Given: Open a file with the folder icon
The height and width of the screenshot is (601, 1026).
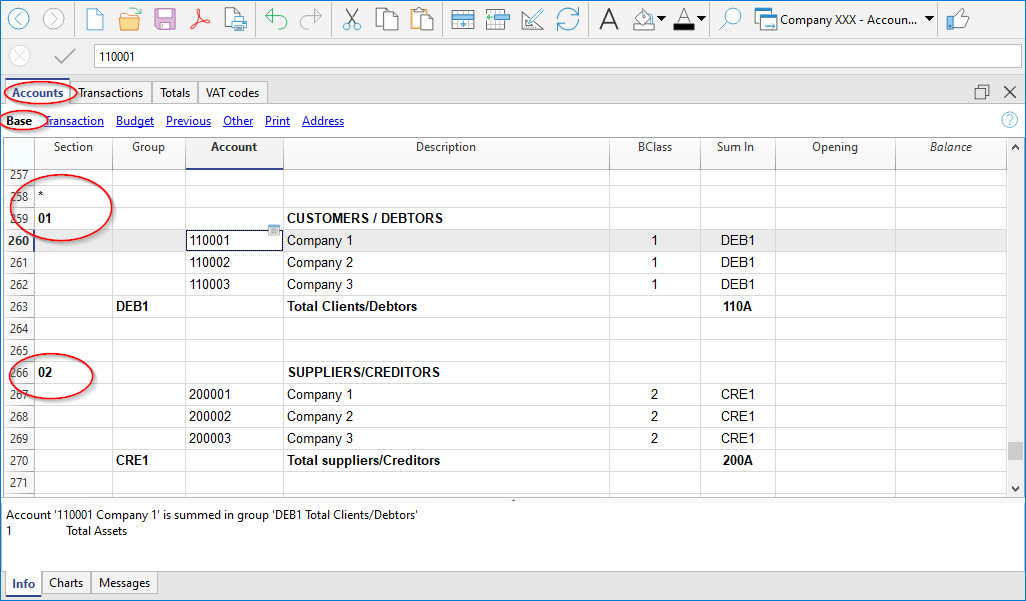Looking at the screenshot, I should pyautogui.click(x=130, y=19).
